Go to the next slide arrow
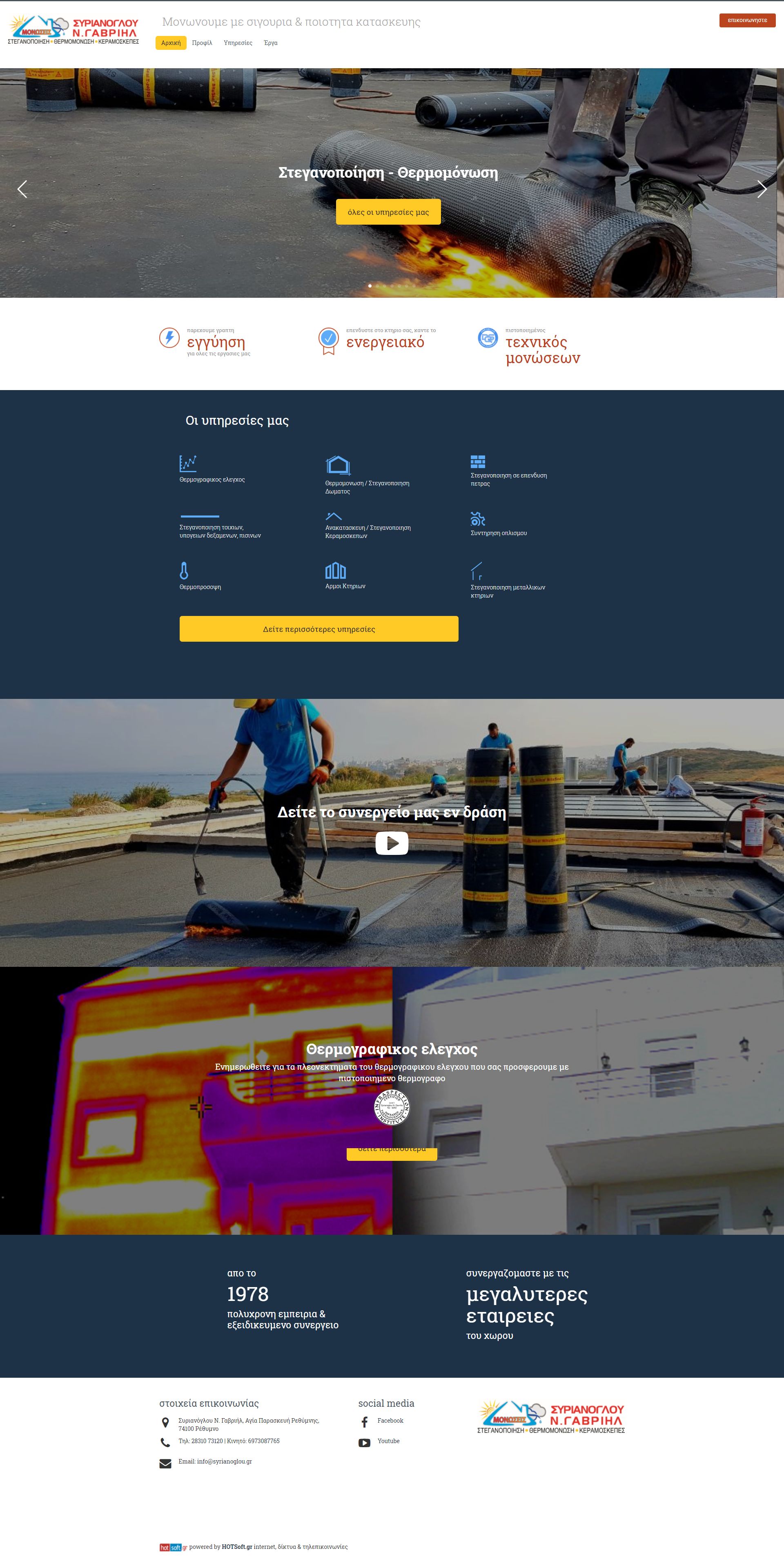The width and height of the screenshot is (784, 1564). (x=762, y=189)
